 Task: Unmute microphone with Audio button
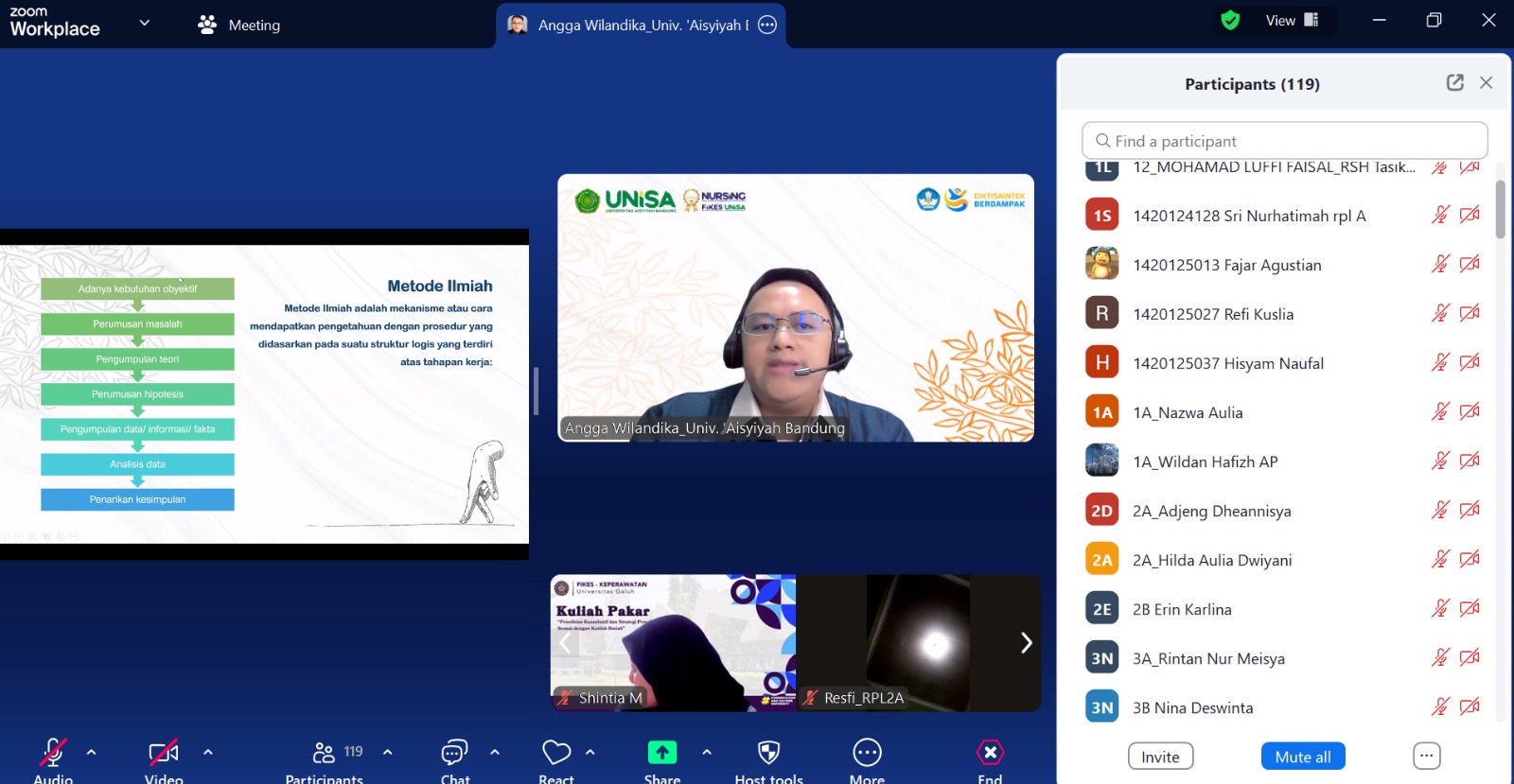[x=53, y=753]
